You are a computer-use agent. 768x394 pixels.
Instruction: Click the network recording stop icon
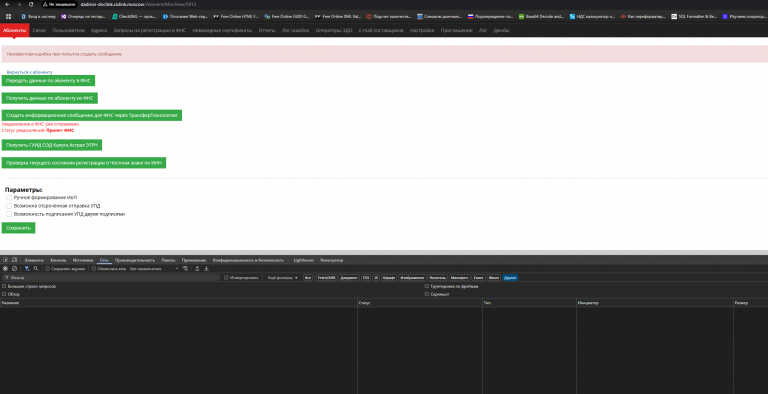(5, 269)
